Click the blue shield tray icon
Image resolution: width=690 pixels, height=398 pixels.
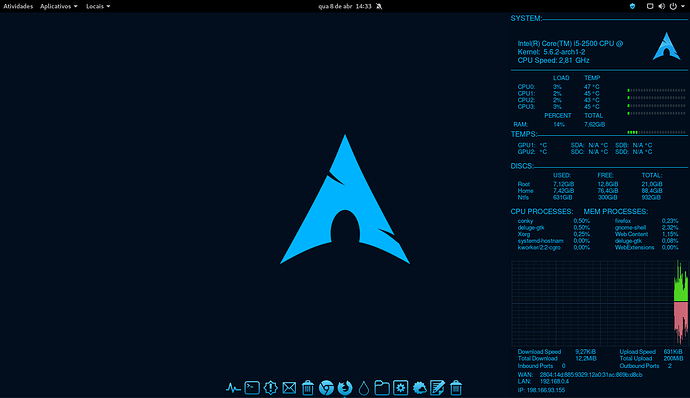(632, 6)
